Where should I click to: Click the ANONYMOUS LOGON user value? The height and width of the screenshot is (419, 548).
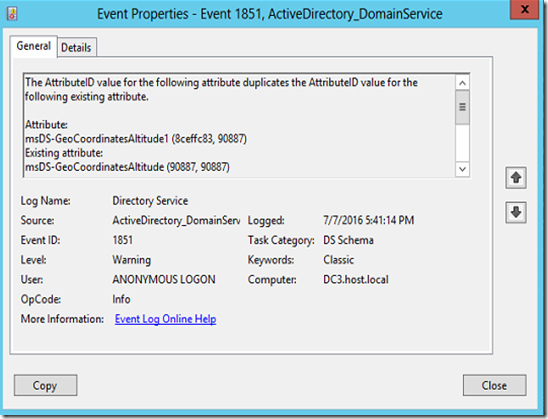tap(164, 280)
